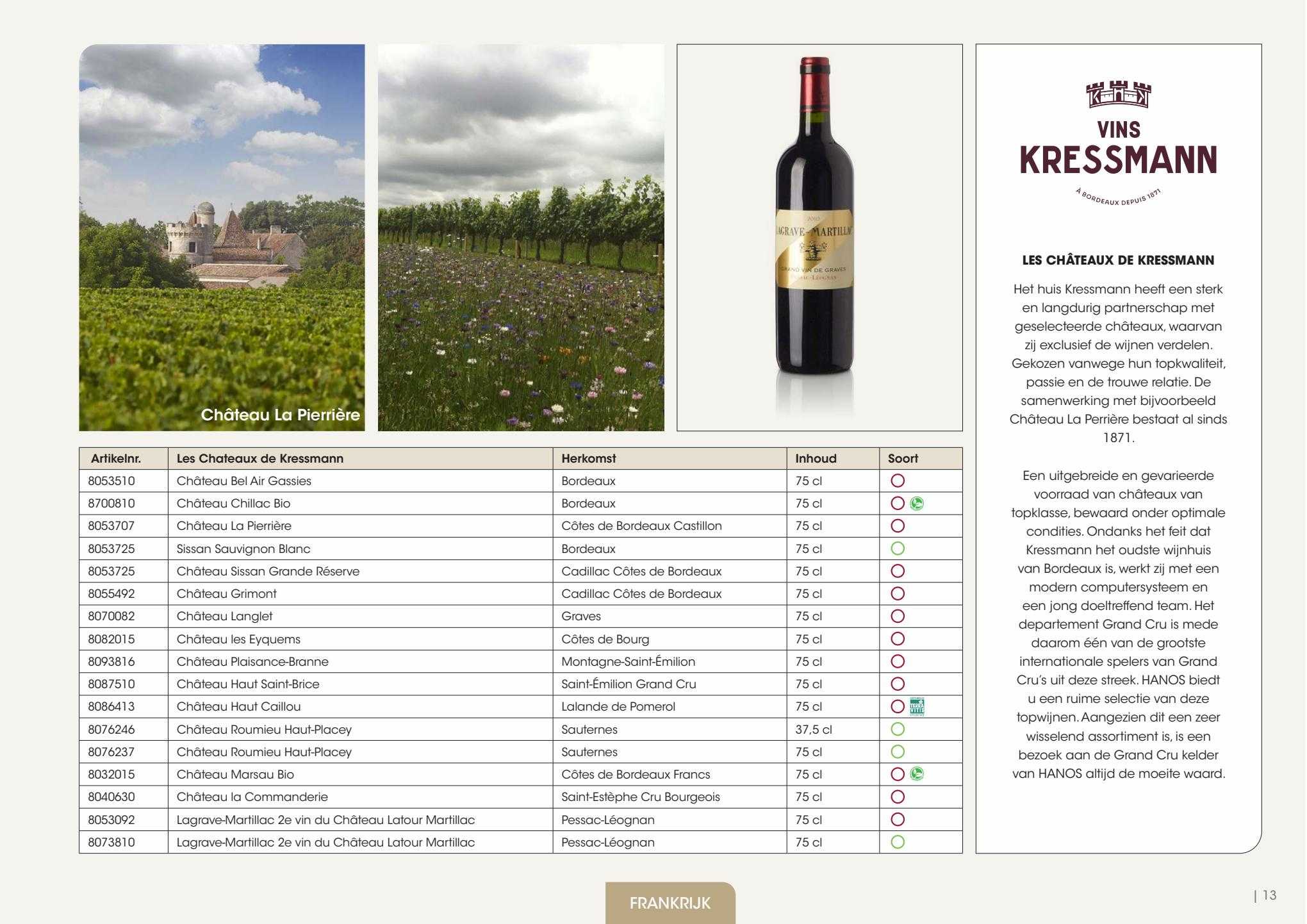This screenshot has width=1307, height=924.
Task: Click the red circle in Château Langlet row
Action: (x=898, y=616)
